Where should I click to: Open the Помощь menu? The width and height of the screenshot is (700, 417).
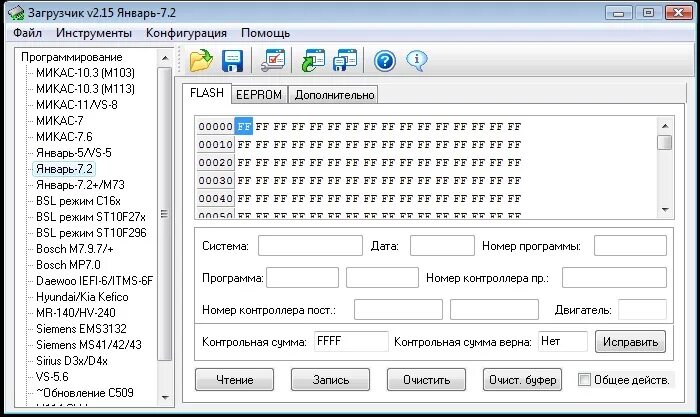(265, 33)
